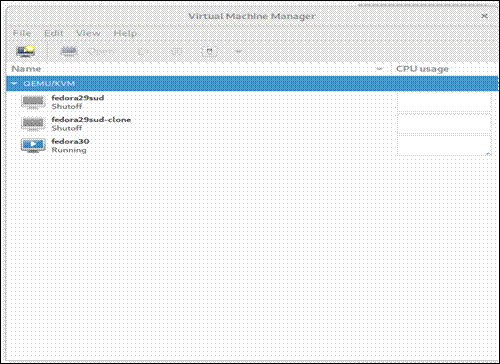This screenshot has height=364, width=500.
Task: Click the fedora30 CPU usage graph
Action: [x=444, y=145]
